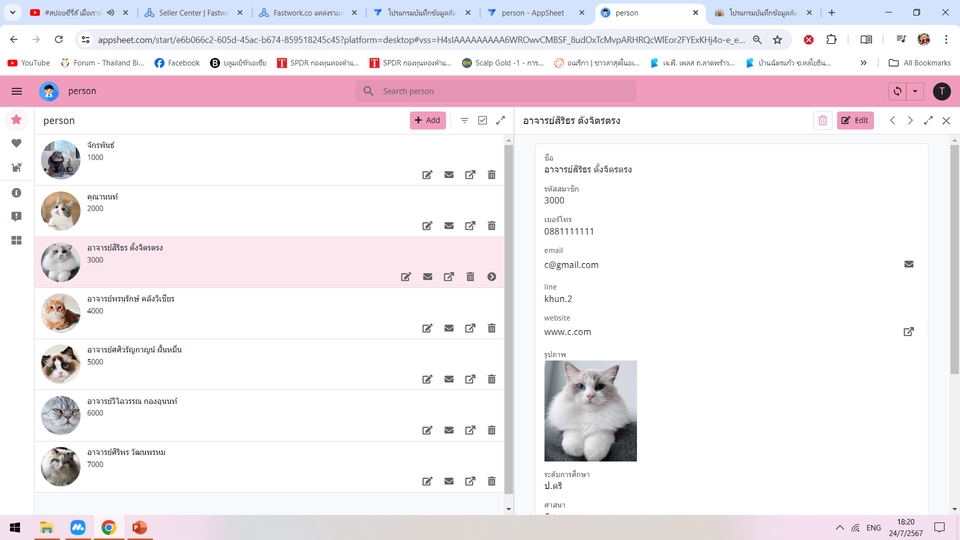
Task: Click the large cat photo in the detail panel
Action: click(590, 411)
